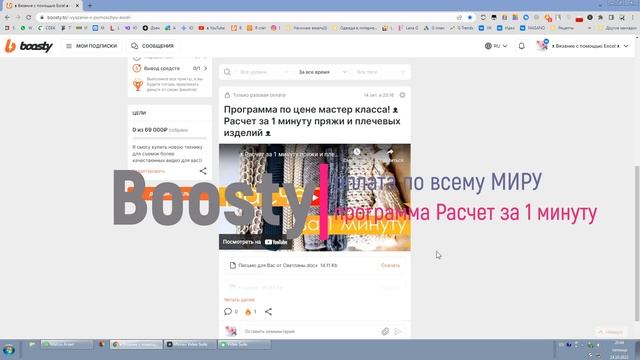640x360 pixels.
Task: Open the Мои подписки menu
Action: coord(91,46)
